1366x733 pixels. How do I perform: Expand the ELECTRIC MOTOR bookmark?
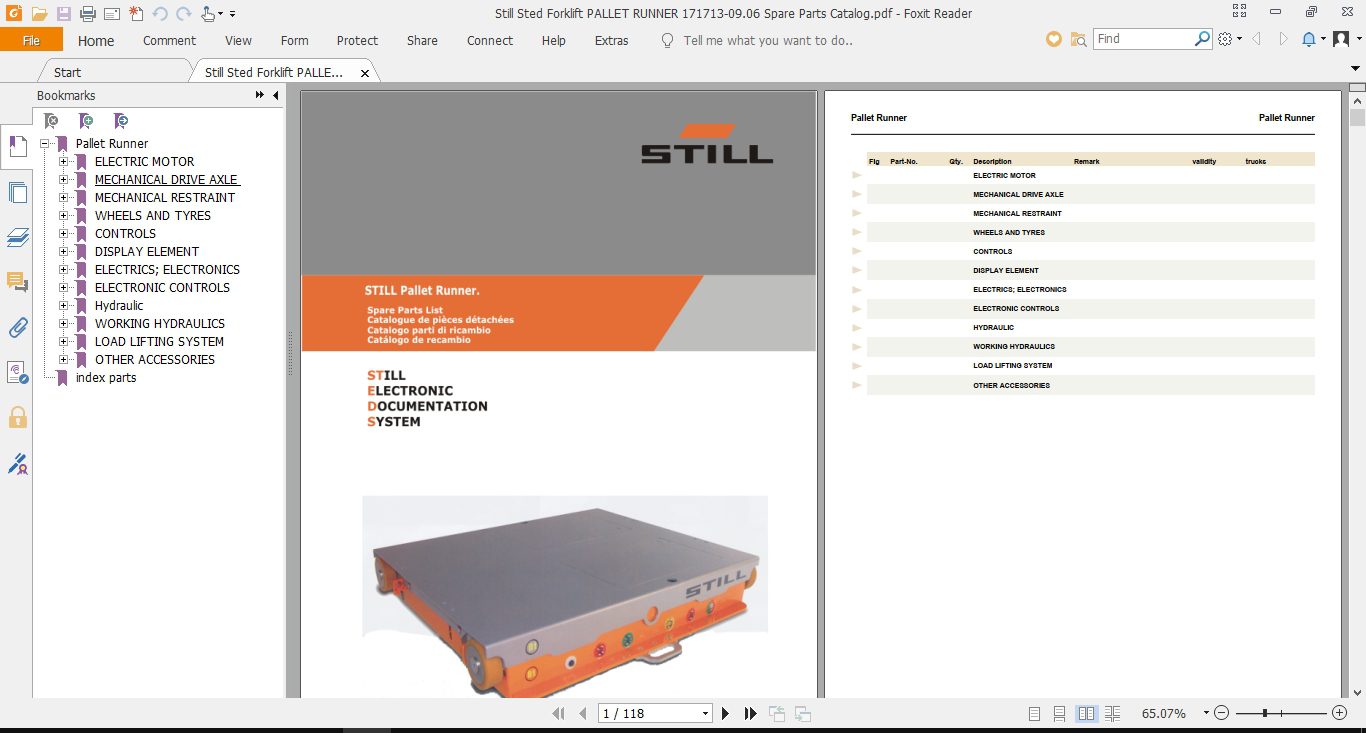click(63, 162)
